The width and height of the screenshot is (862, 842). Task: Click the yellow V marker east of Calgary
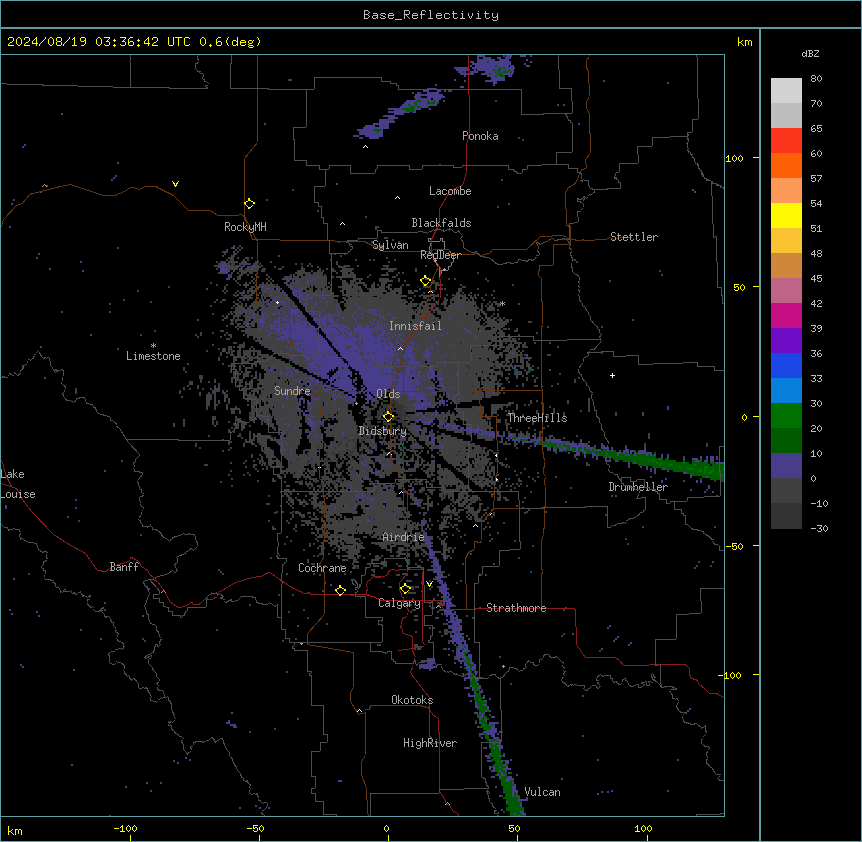click(429, 584)
